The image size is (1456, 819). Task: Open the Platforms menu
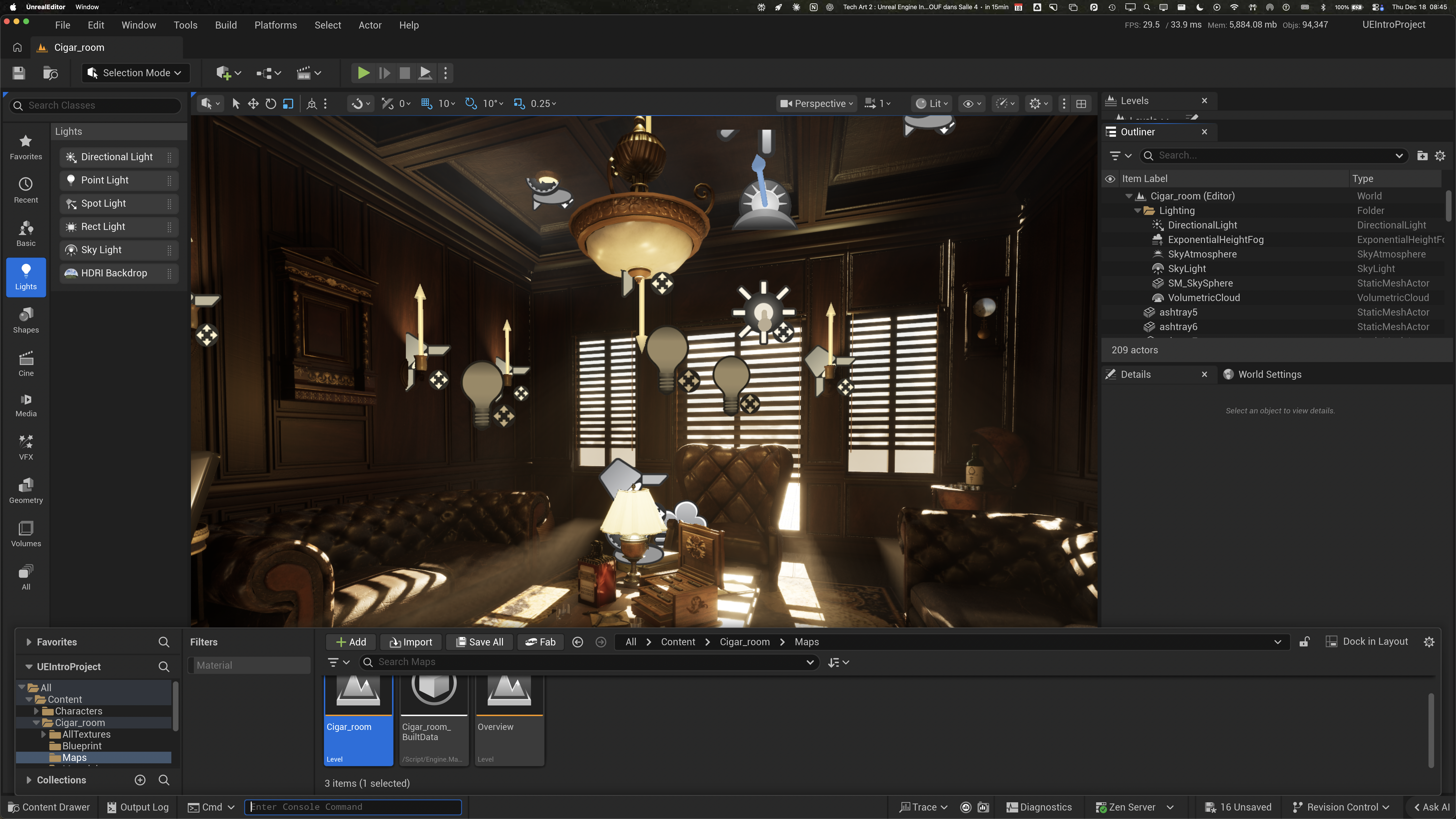click(276, 25)
